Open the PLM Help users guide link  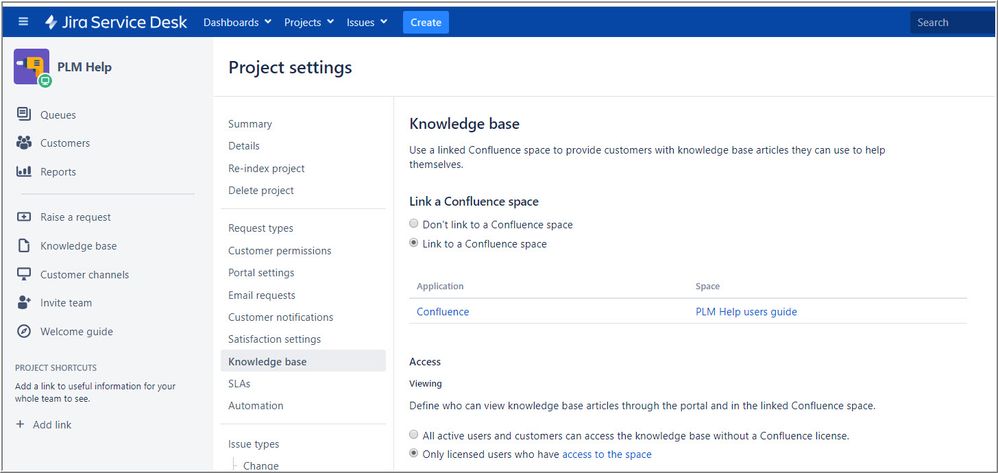pyautogui.click(x=746, y=312)
